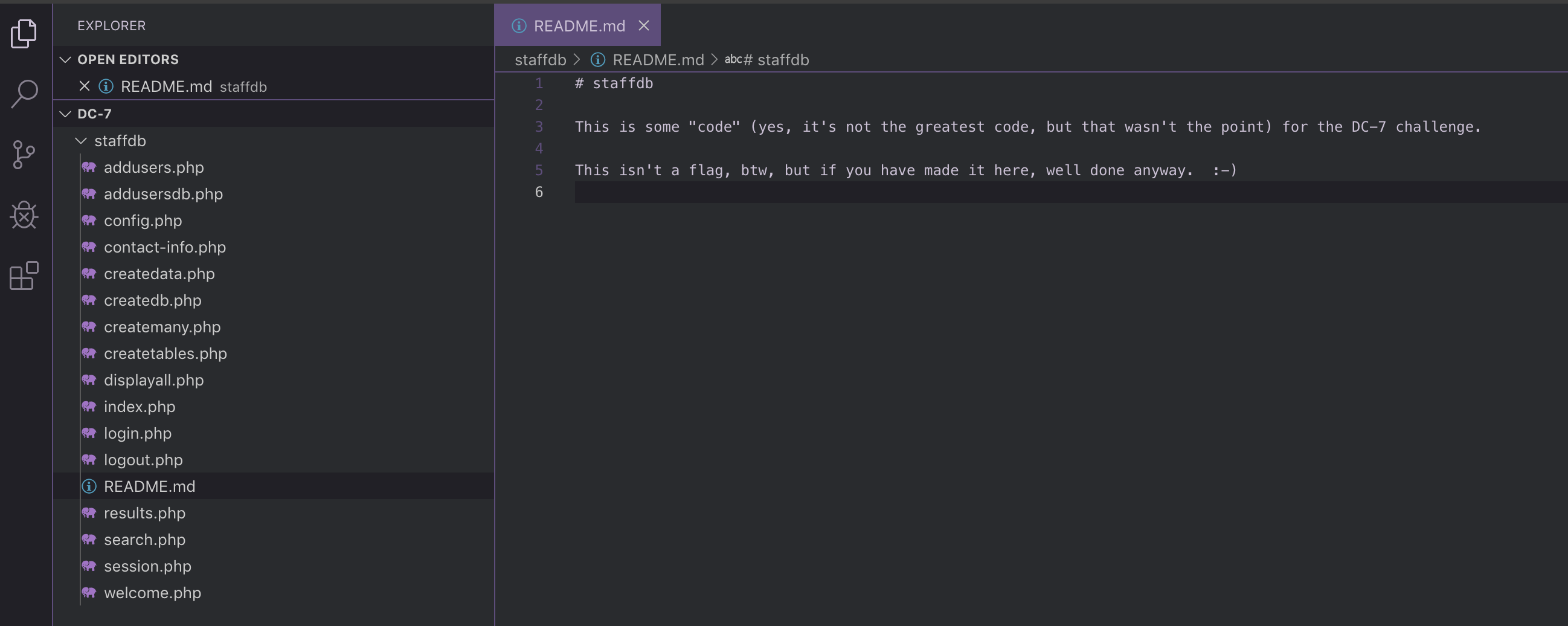Click the info icon in breadcrumb README.md

[x=598, y=60]
